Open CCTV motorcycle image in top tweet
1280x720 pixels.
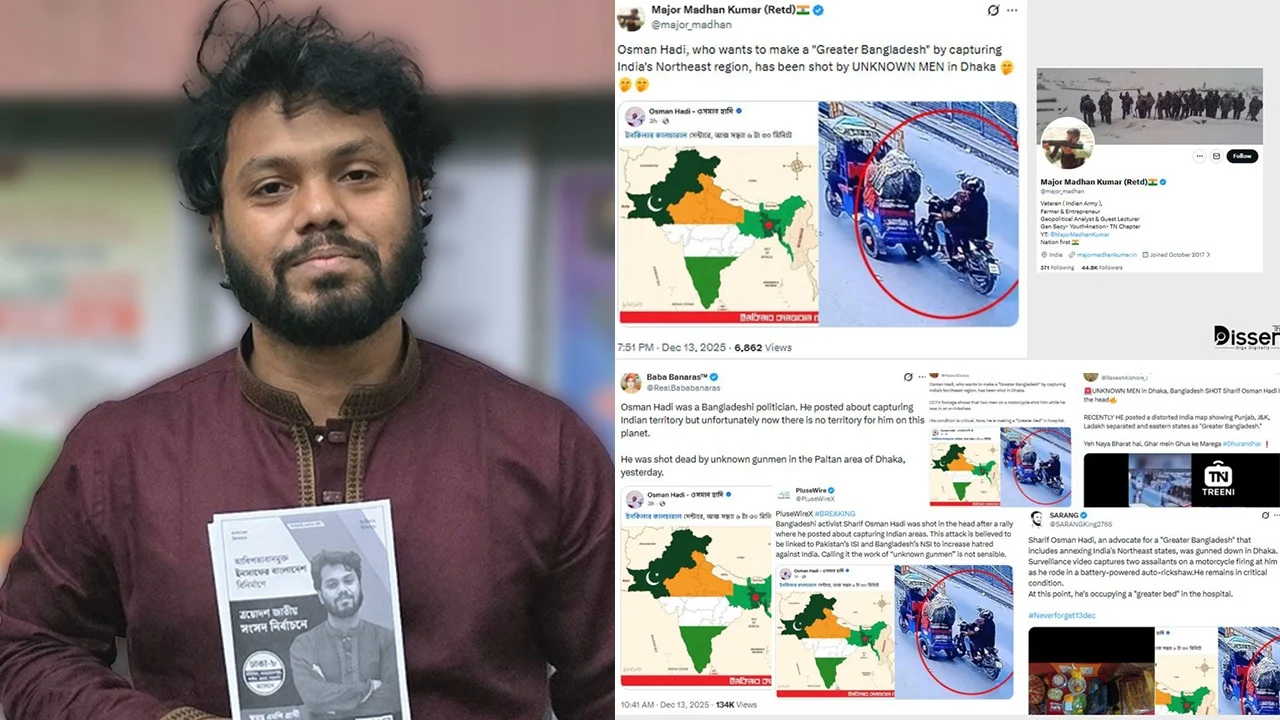click(917, 213)
